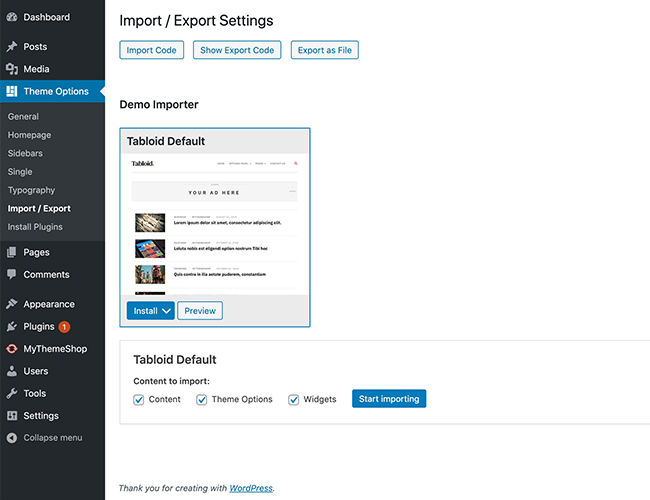Click the Plugins update count badge
The image size is (650, 500).
click(x=64, y=327)
